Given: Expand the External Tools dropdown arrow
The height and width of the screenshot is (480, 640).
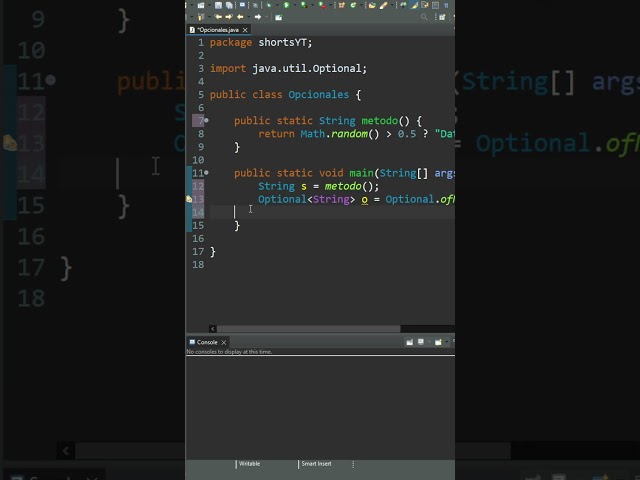Looking at the screenshot, I should [x=331, y=5].
